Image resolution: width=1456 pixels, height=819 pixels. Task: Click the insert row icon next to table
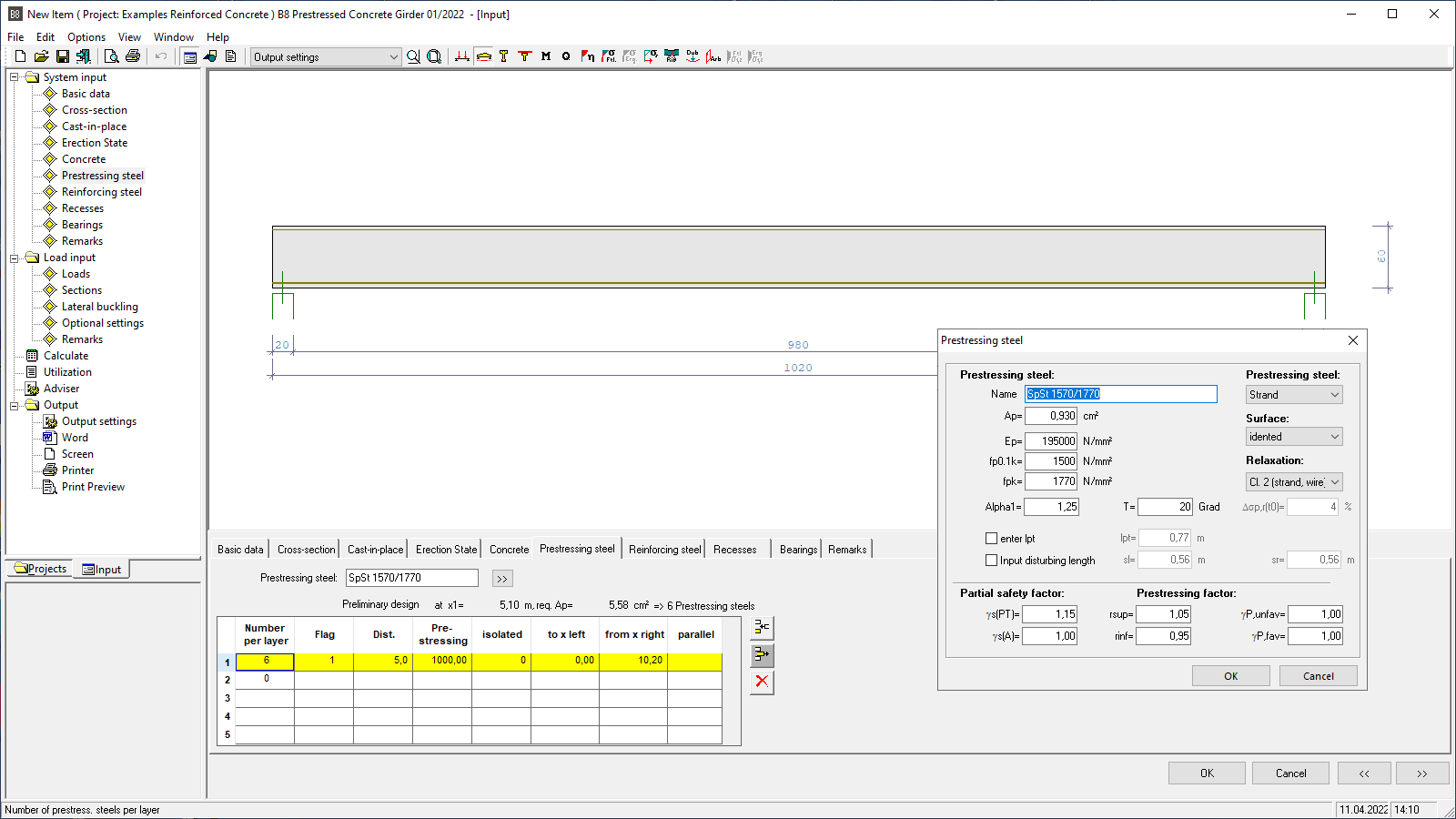click(762, 628)
